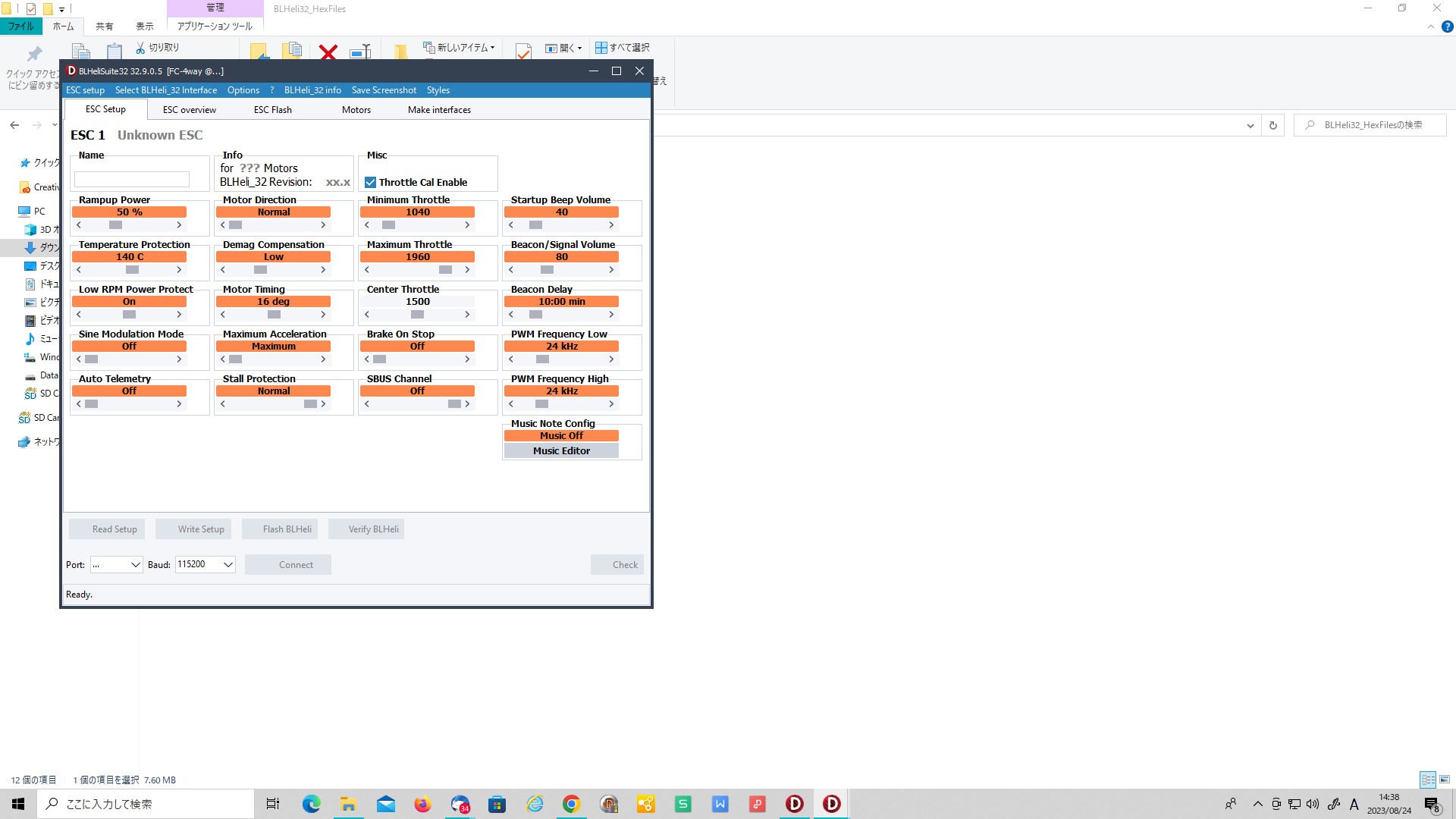Open Firefox from the taskbar

click(422, 804)
